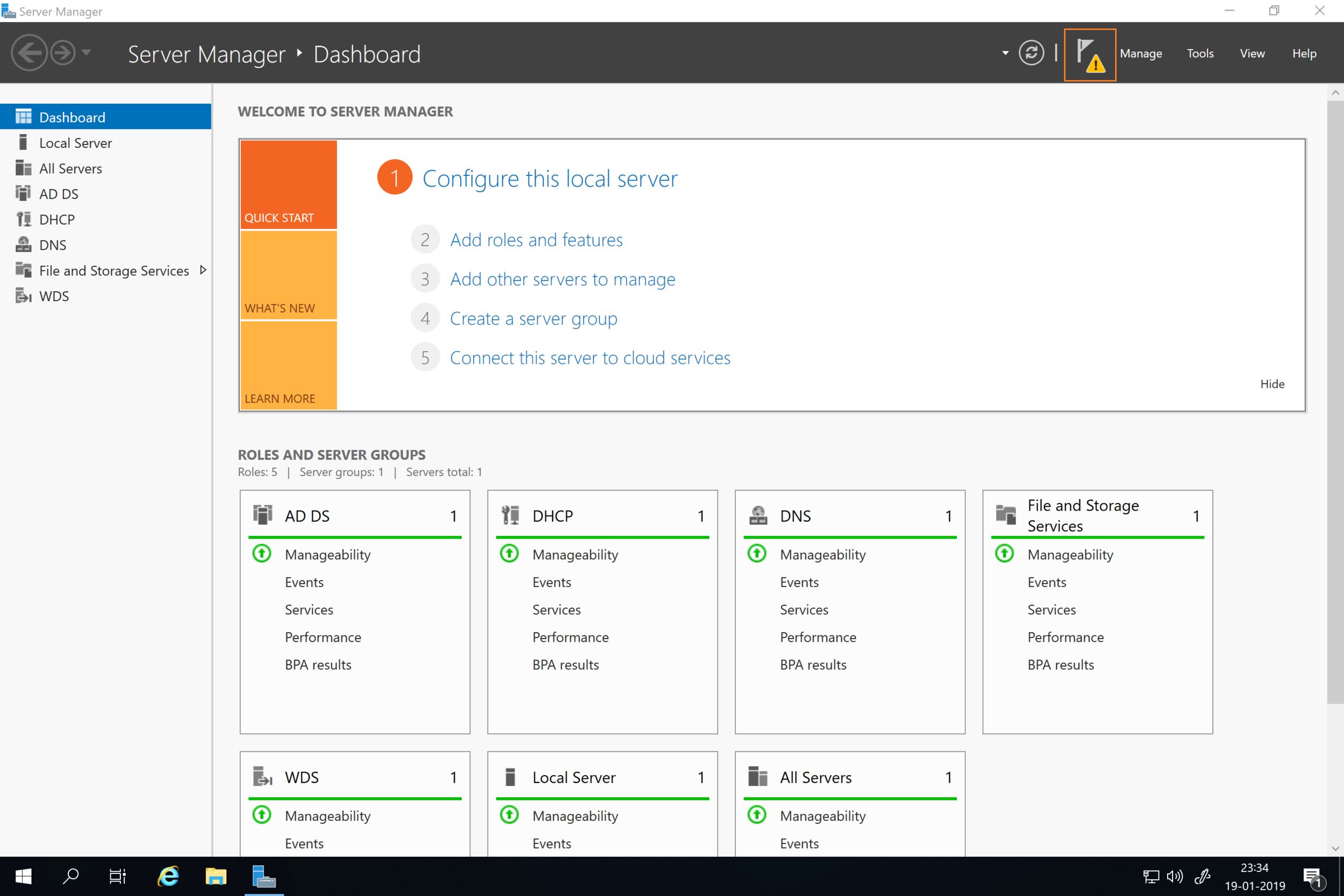Open BPA results in DHCP tile

coord(565,664)
